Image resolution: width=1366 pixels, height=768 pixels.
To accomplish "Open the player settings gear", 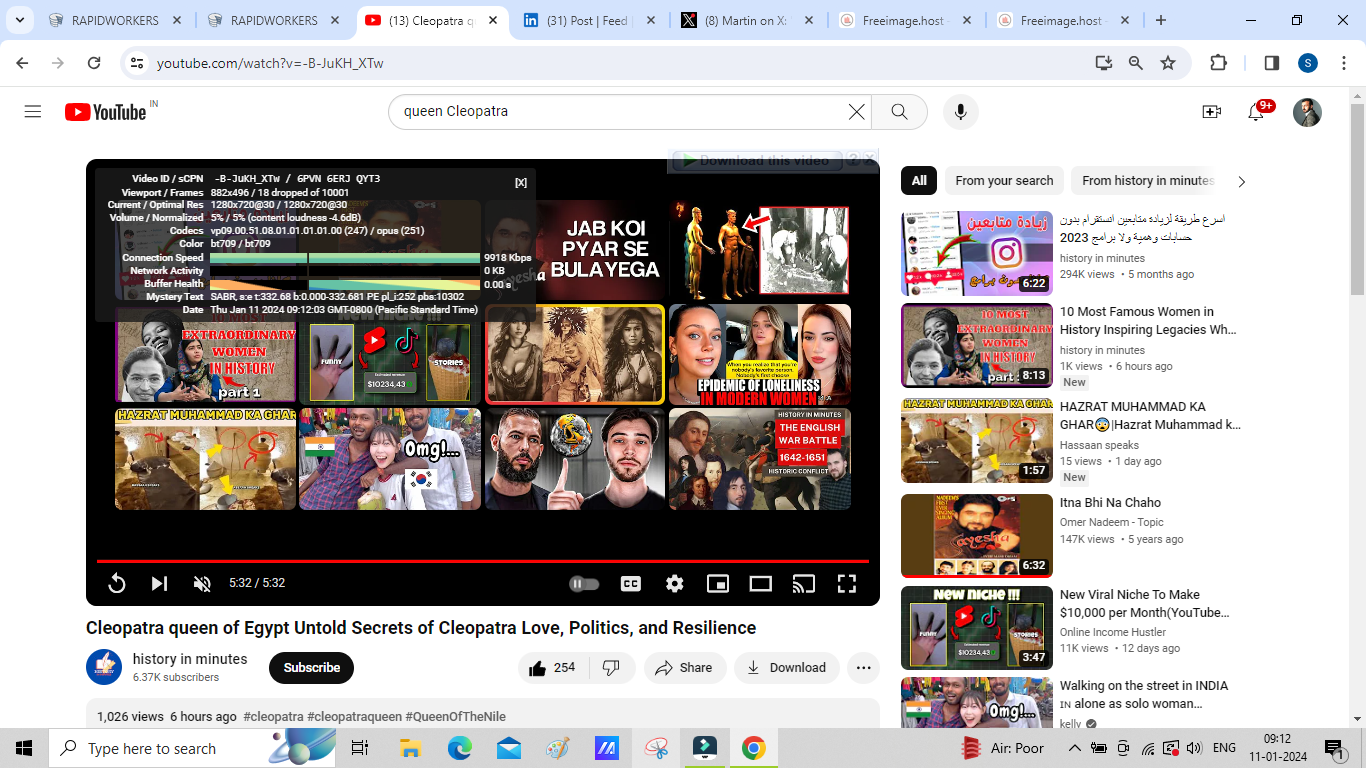I will coord(675,583).
